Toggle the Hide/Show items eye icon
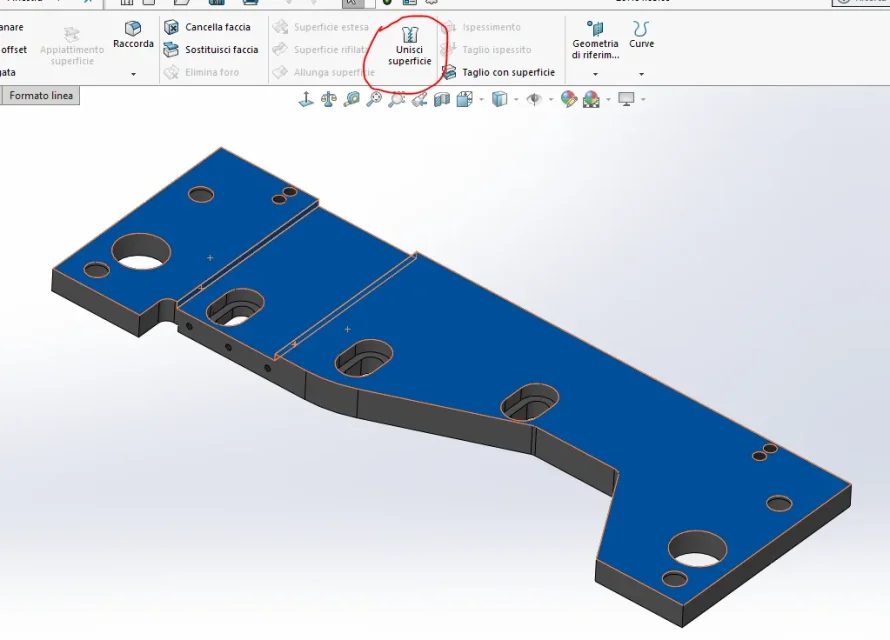Image resolution: width=890 pixels, height=640 pixels. point(534,99)
